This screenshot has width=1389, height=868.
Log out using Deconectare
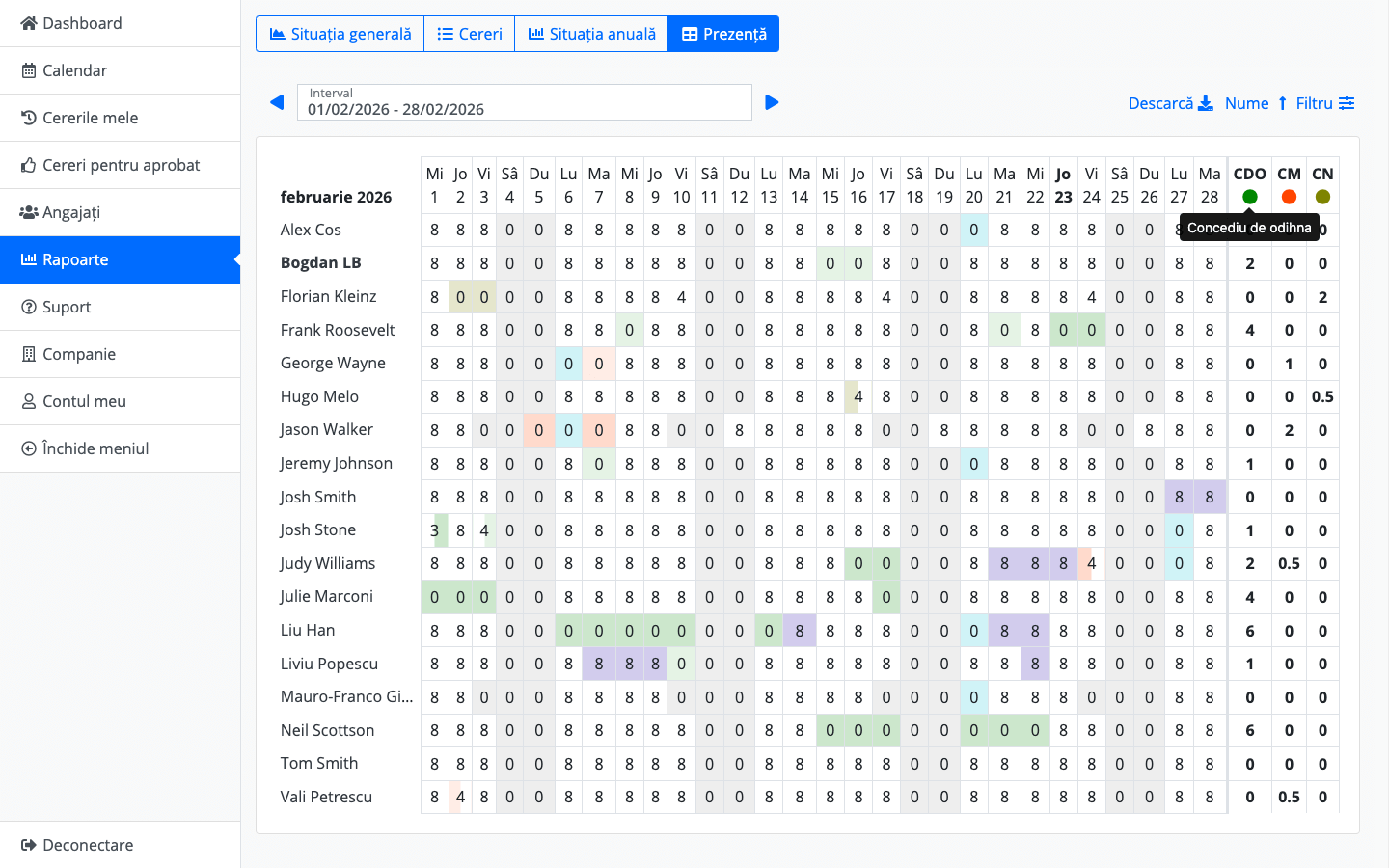[88, 845]
